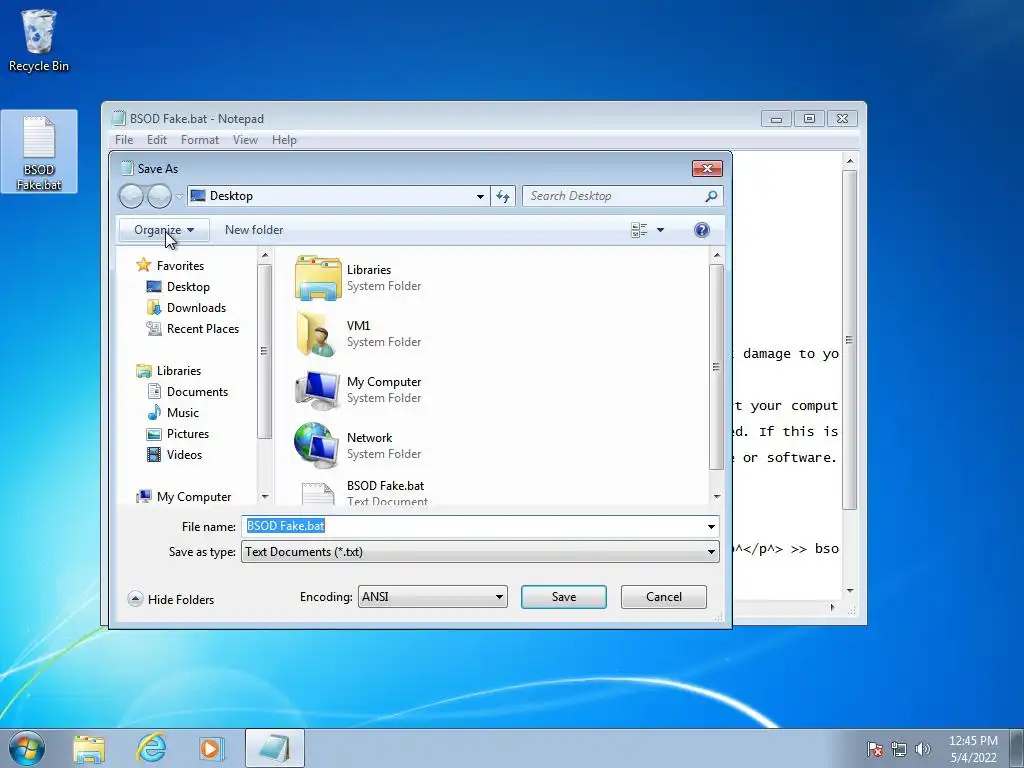The image size is (1024, 768).
Task: Open network icon in system tray
Action: pos(899,749)
